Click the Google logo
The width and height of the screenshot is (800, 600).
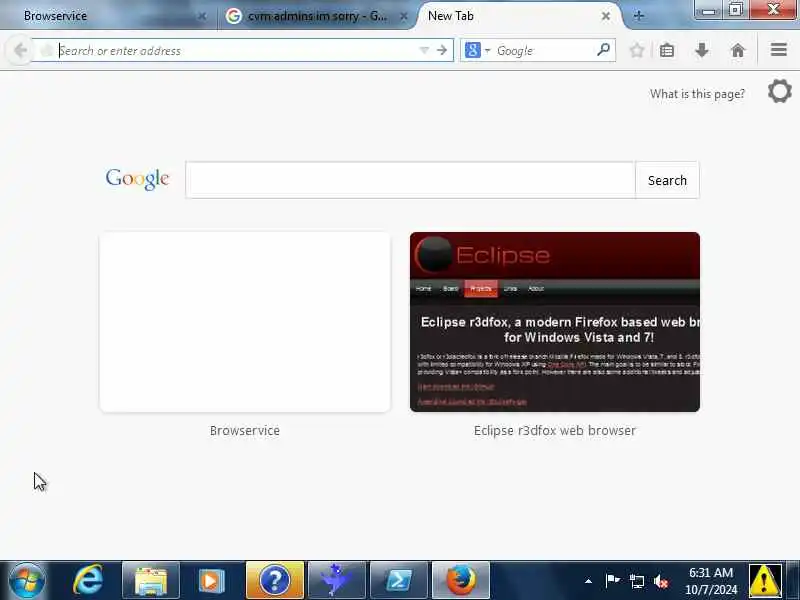pyautogui.click(x=137, y=179)
